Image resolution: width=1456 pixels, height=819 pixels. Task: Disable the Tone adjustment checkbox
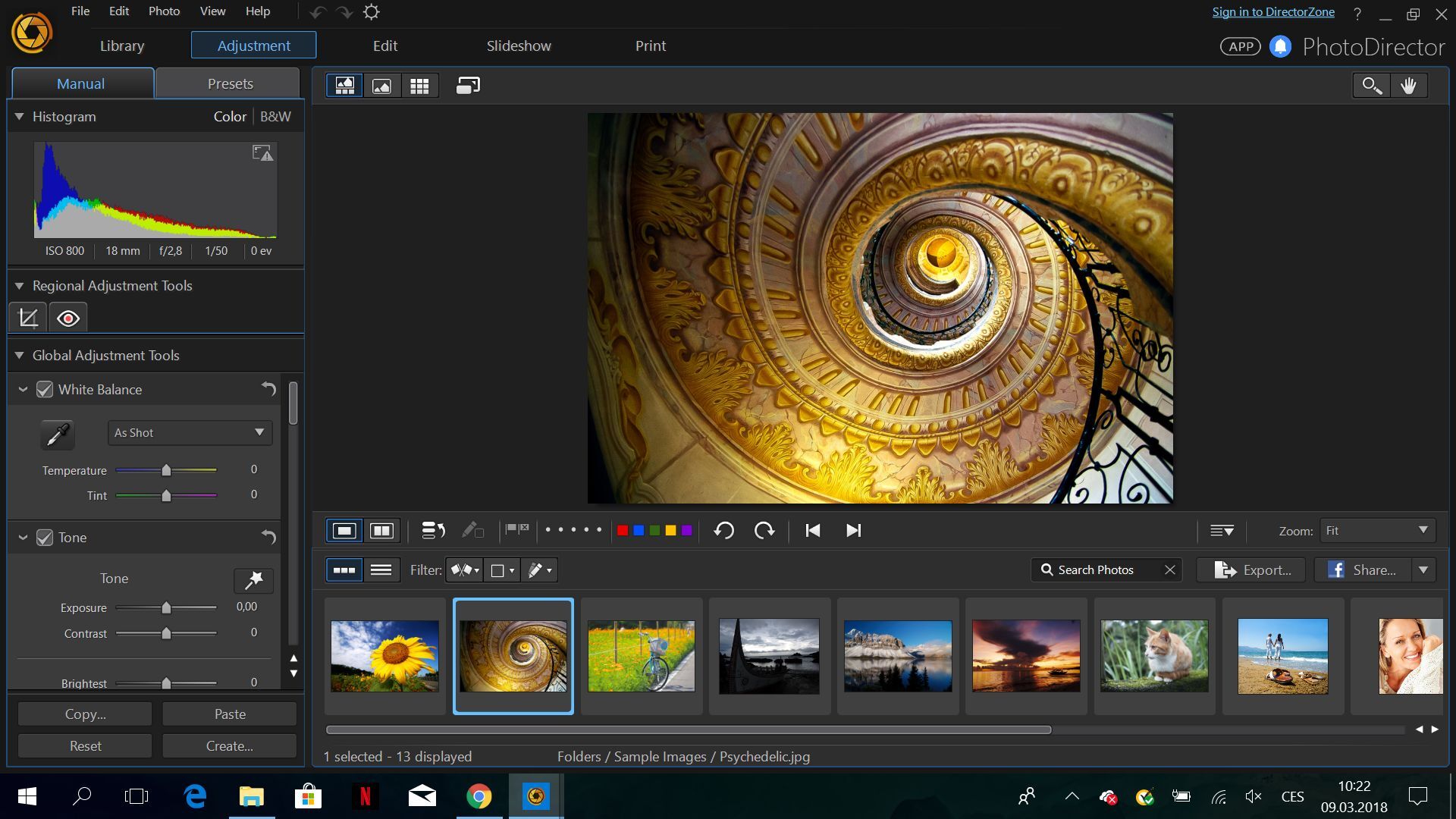(x=45, y=537)
